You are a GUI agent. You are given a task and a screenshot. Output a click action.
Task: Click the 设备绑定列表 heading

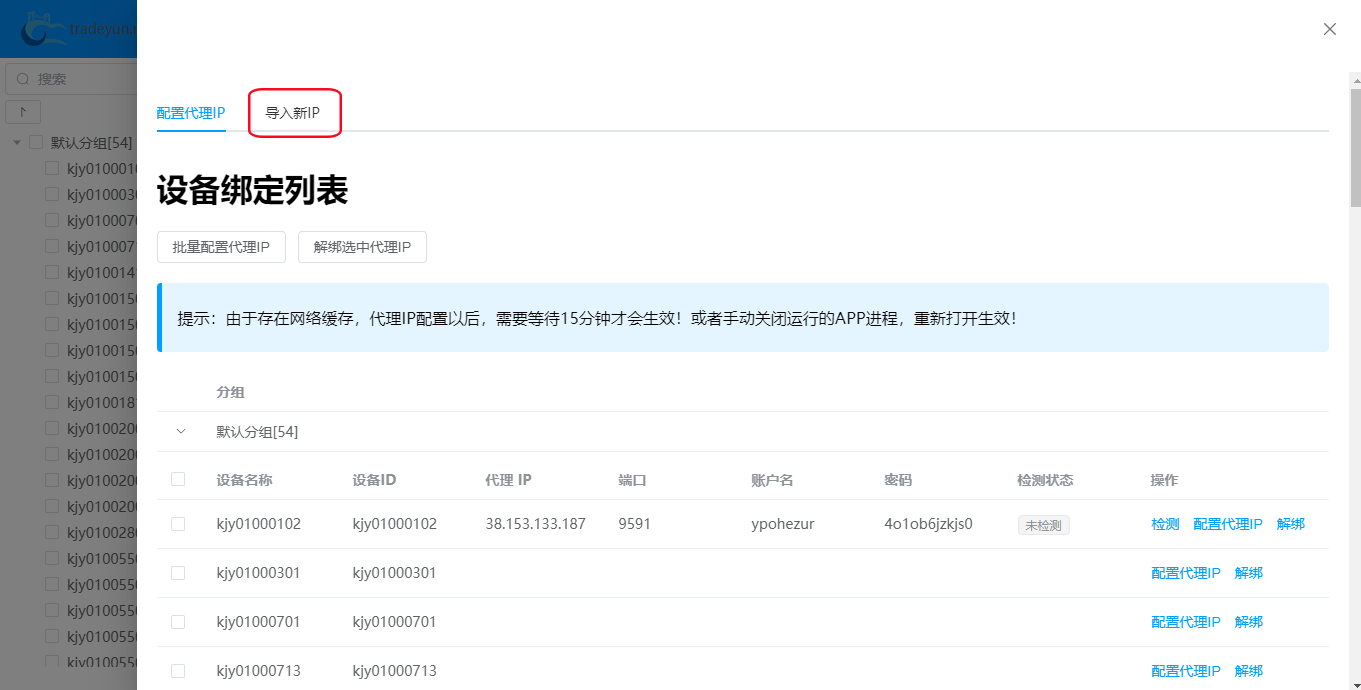252,190
